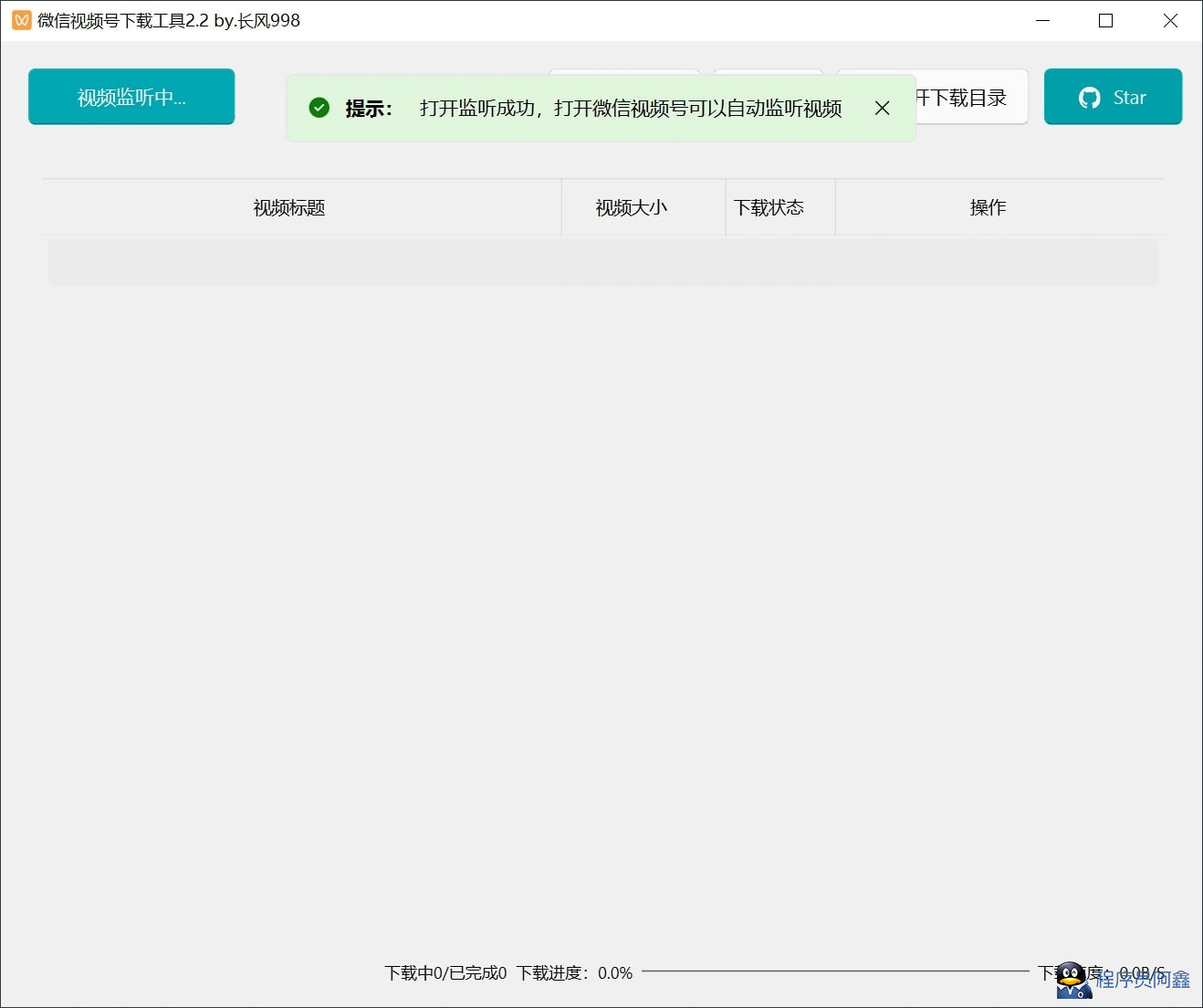The height and width of the screenshot is (1008, 1203).
Task: Dismiss the 提示 notification with its X
Action: click(882, 109)
